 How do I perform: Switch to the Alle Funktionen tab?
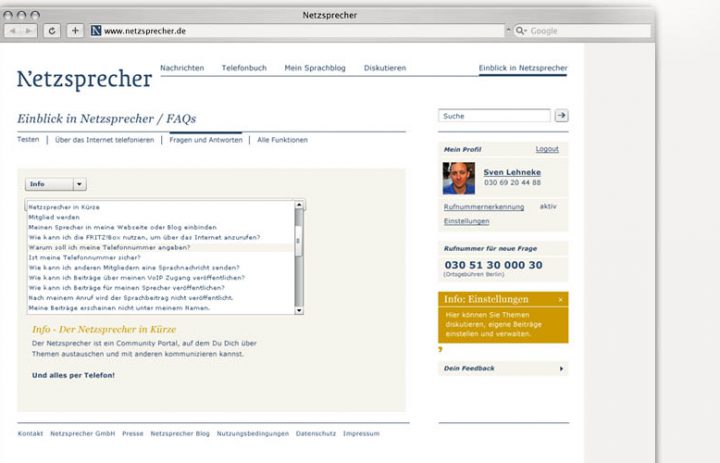[282, 140]
